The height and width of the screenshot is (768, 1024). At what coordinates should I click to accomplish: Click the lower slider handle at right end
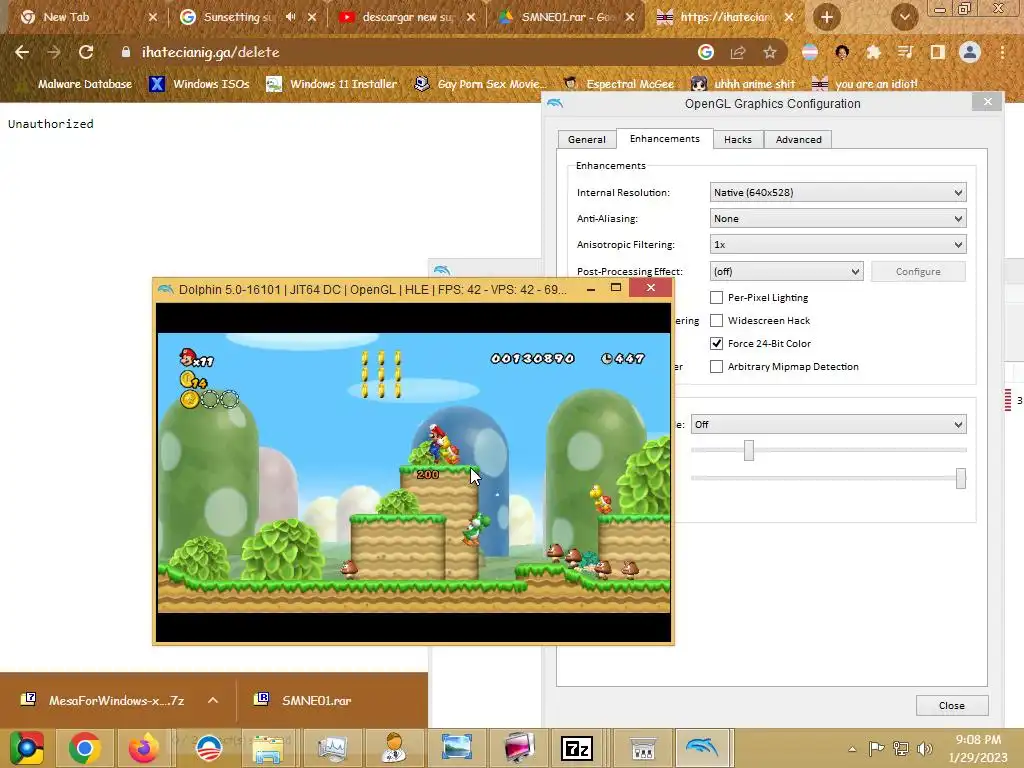click(x=961, y=478)
